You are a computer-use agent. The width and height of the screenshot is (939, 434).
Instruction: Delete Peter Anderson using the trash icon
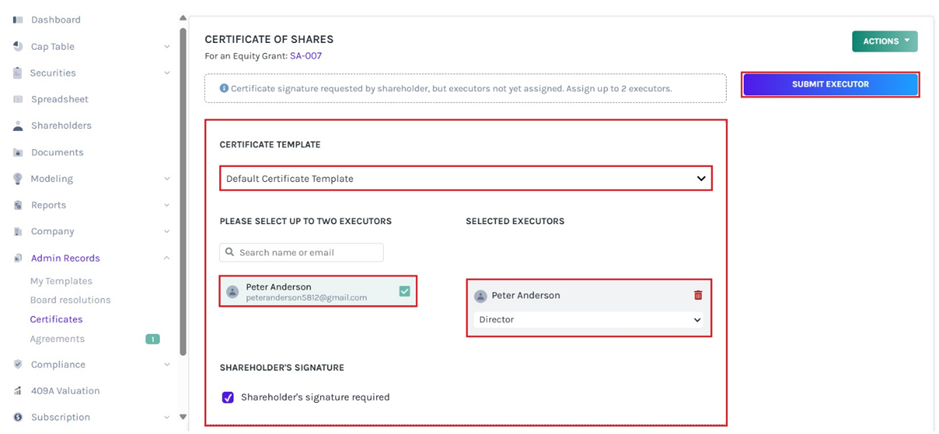point(698,295)
